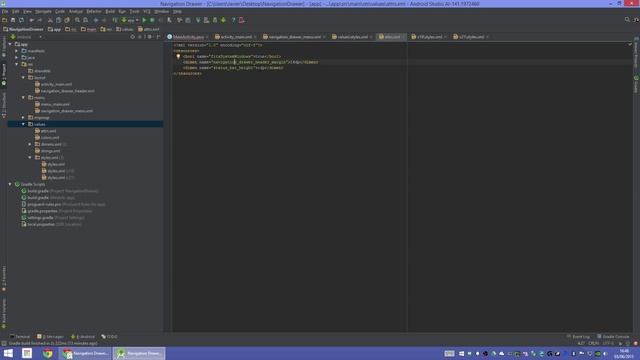Collapse the res folder
This screenshot has height=360, width=640.
(17, 64)
